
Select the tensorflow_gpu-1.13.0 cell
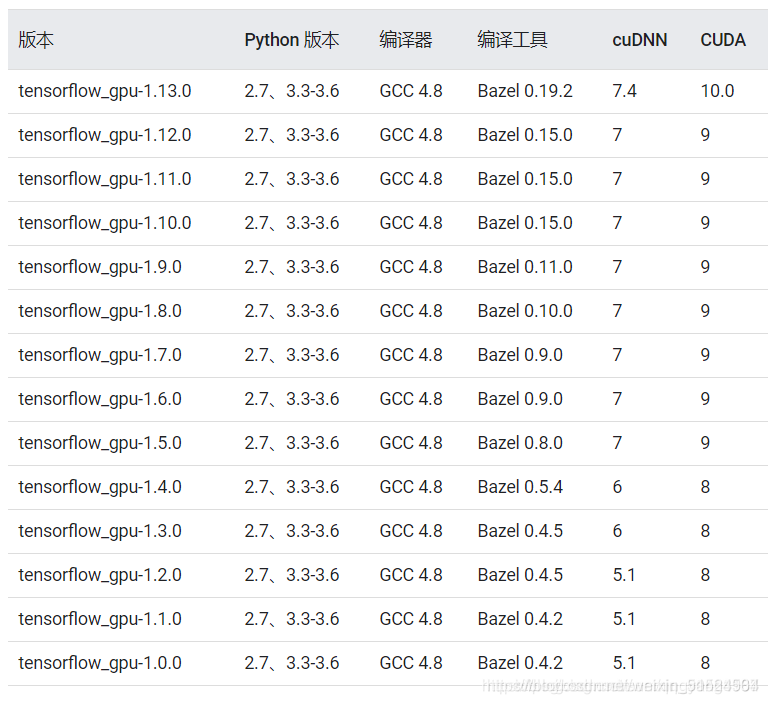tap(105, 91)
